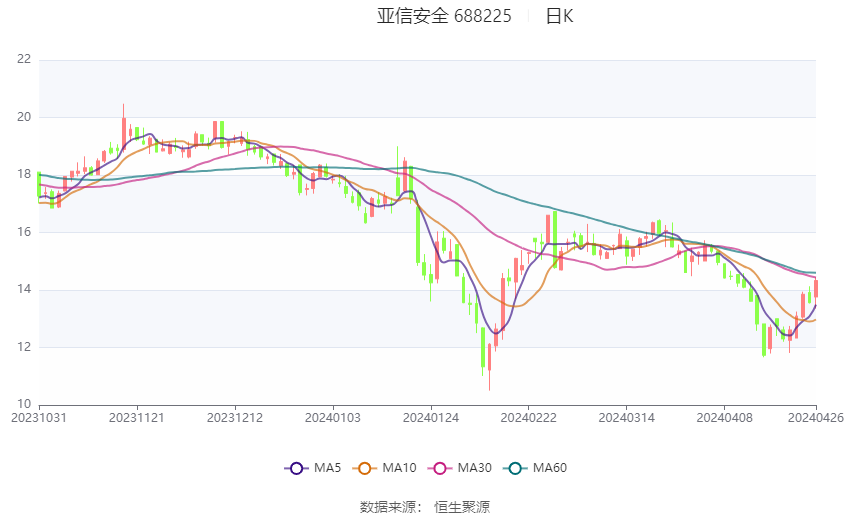Image resolution: width=850 pixels, height=517 pixels.
Task: Click the 20240426 date axis label
Action: point(816,418)
